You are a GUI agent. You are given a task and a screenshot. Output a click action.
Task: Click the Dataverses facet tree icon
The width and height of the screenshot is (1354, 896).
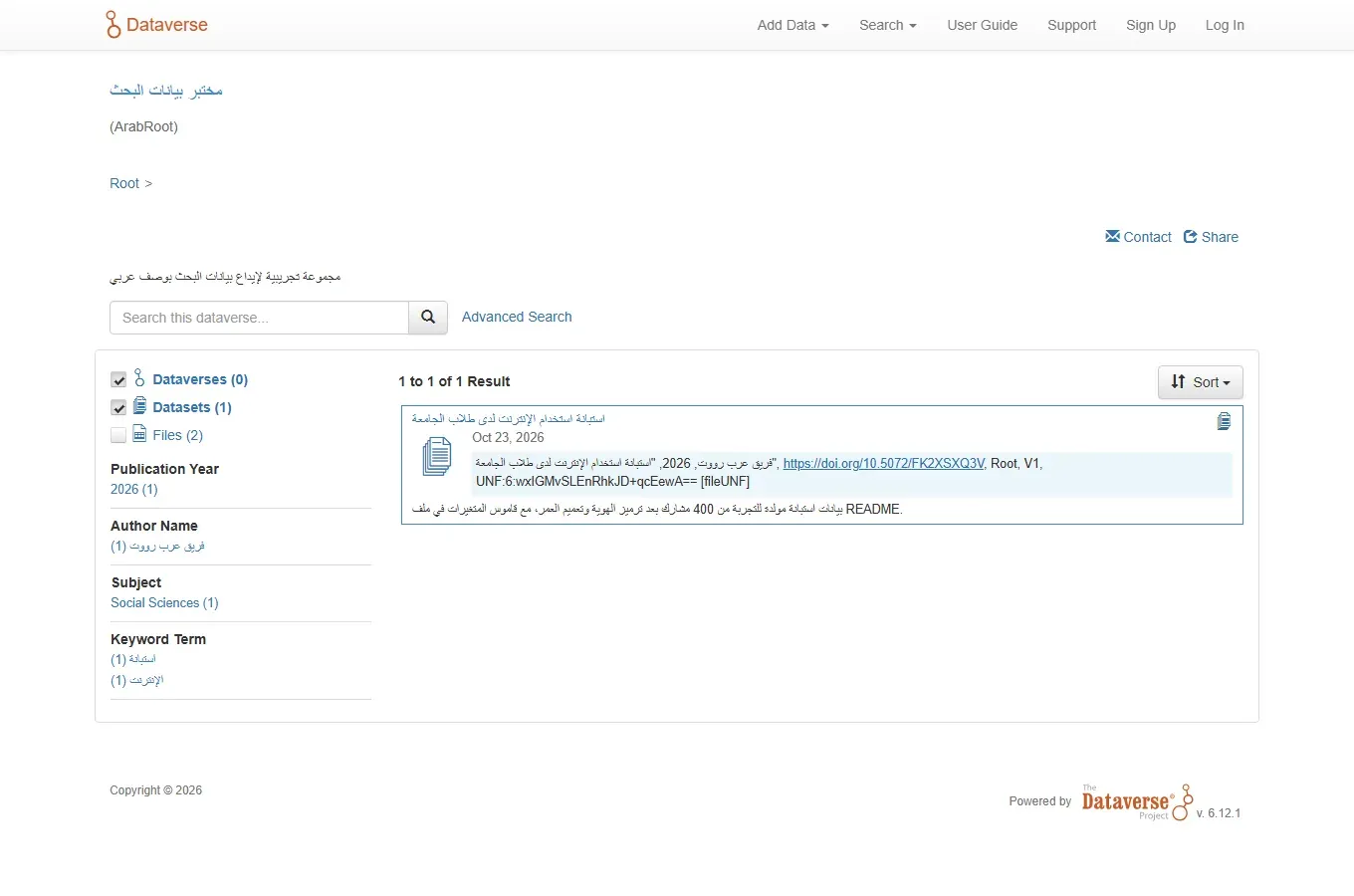tap(139, 378)
